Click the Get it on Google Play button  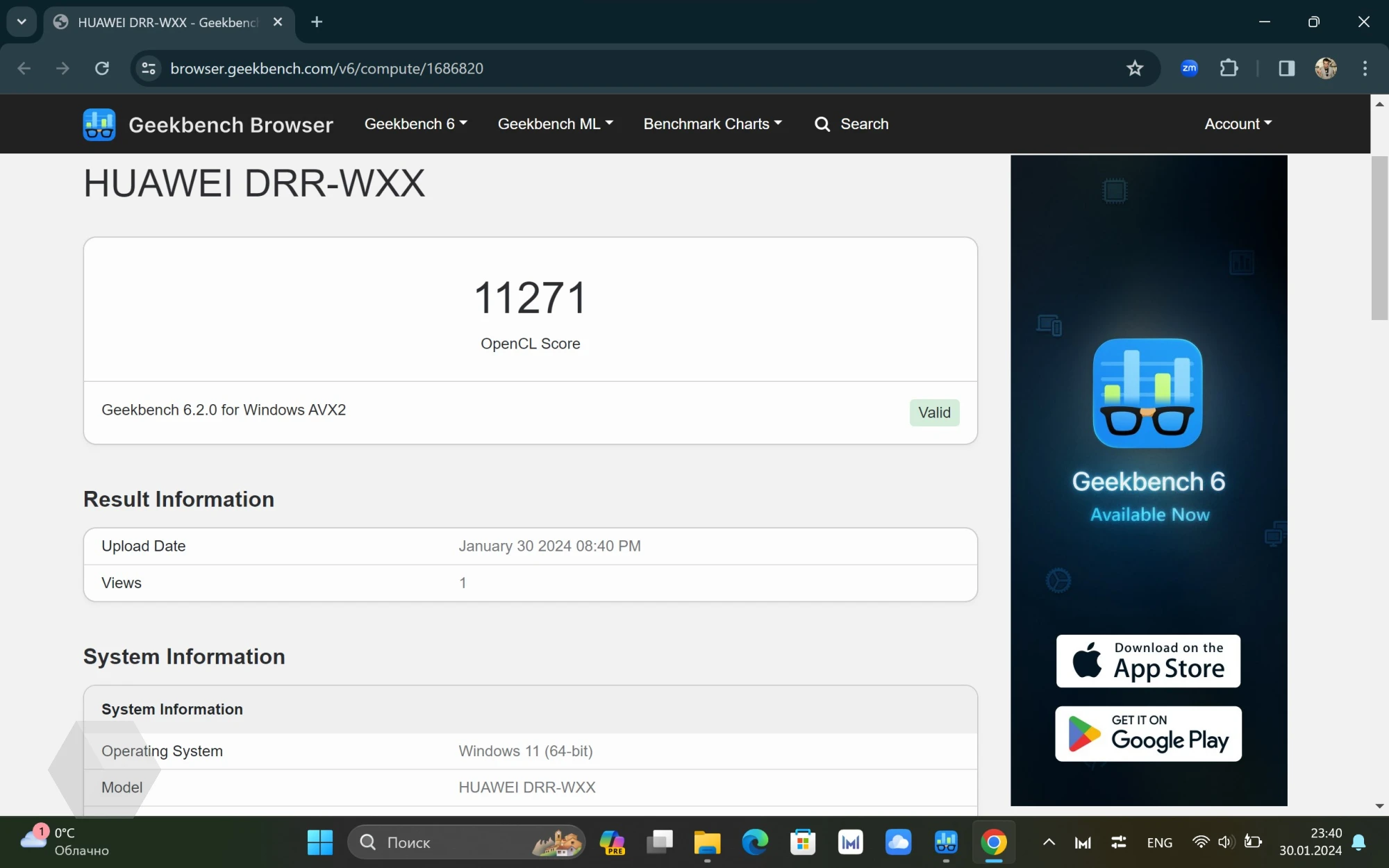click(1148, 733)
